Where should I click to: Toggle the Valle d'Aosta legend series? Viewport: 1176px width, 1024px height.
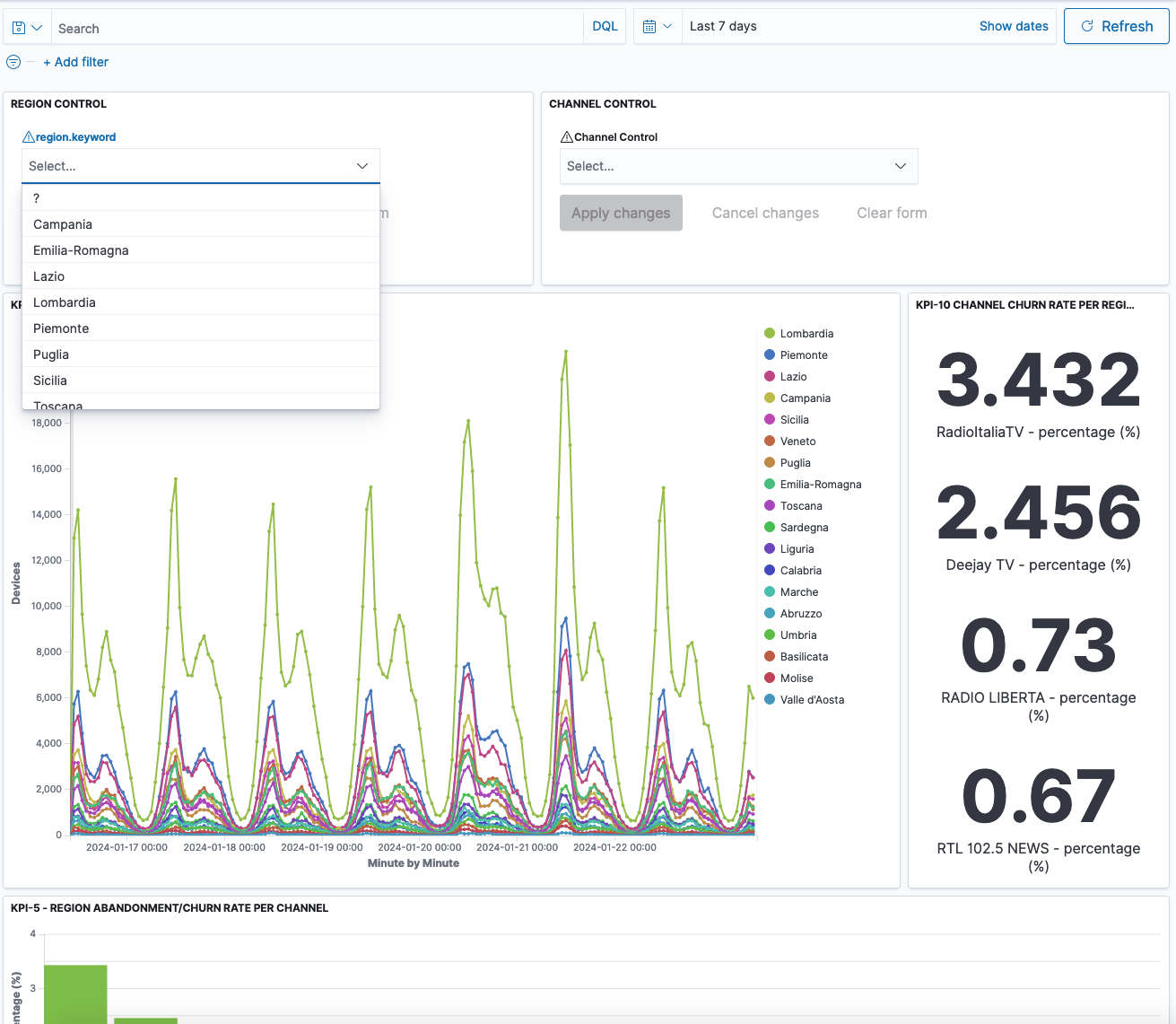tap(812, 700)
